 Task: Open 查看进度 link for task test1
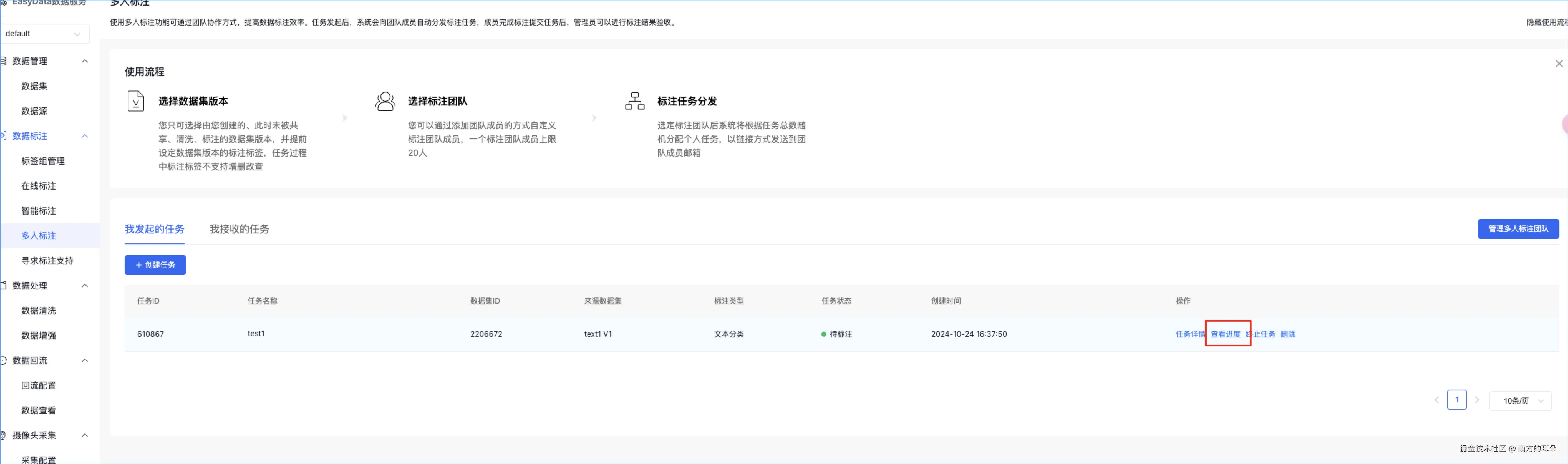click(x=1225, y=334)
